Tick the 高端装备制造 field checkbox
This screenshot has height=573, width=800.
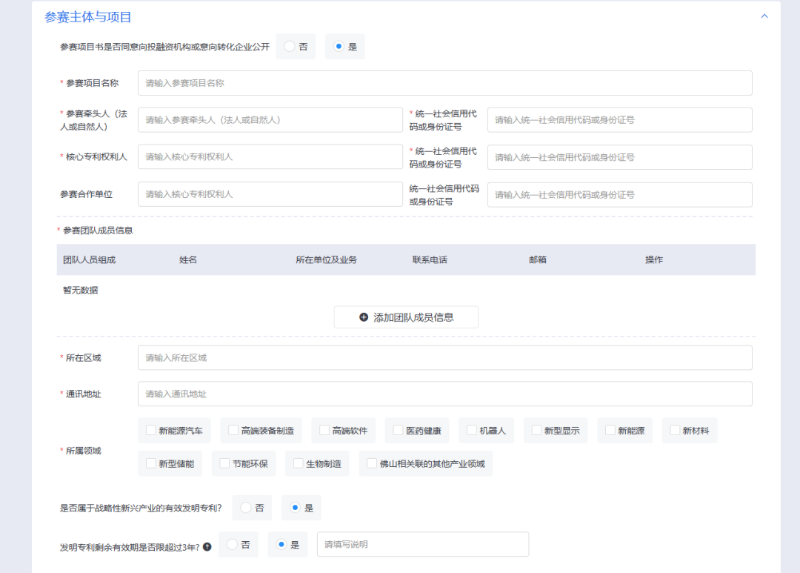[231, 431]
